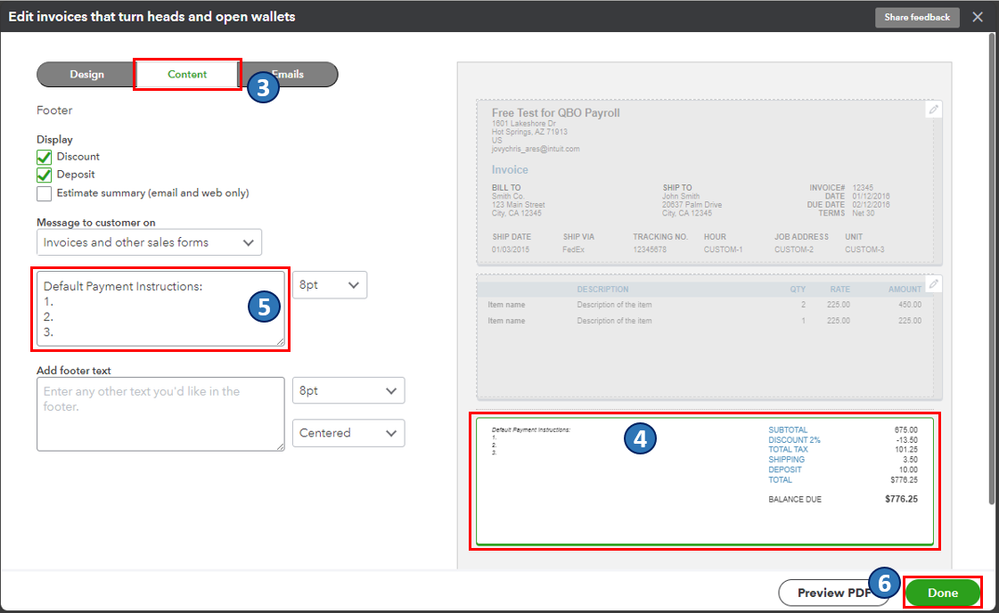
Task: Uncheck the Discount checkbox
Action: coord(44,157)
